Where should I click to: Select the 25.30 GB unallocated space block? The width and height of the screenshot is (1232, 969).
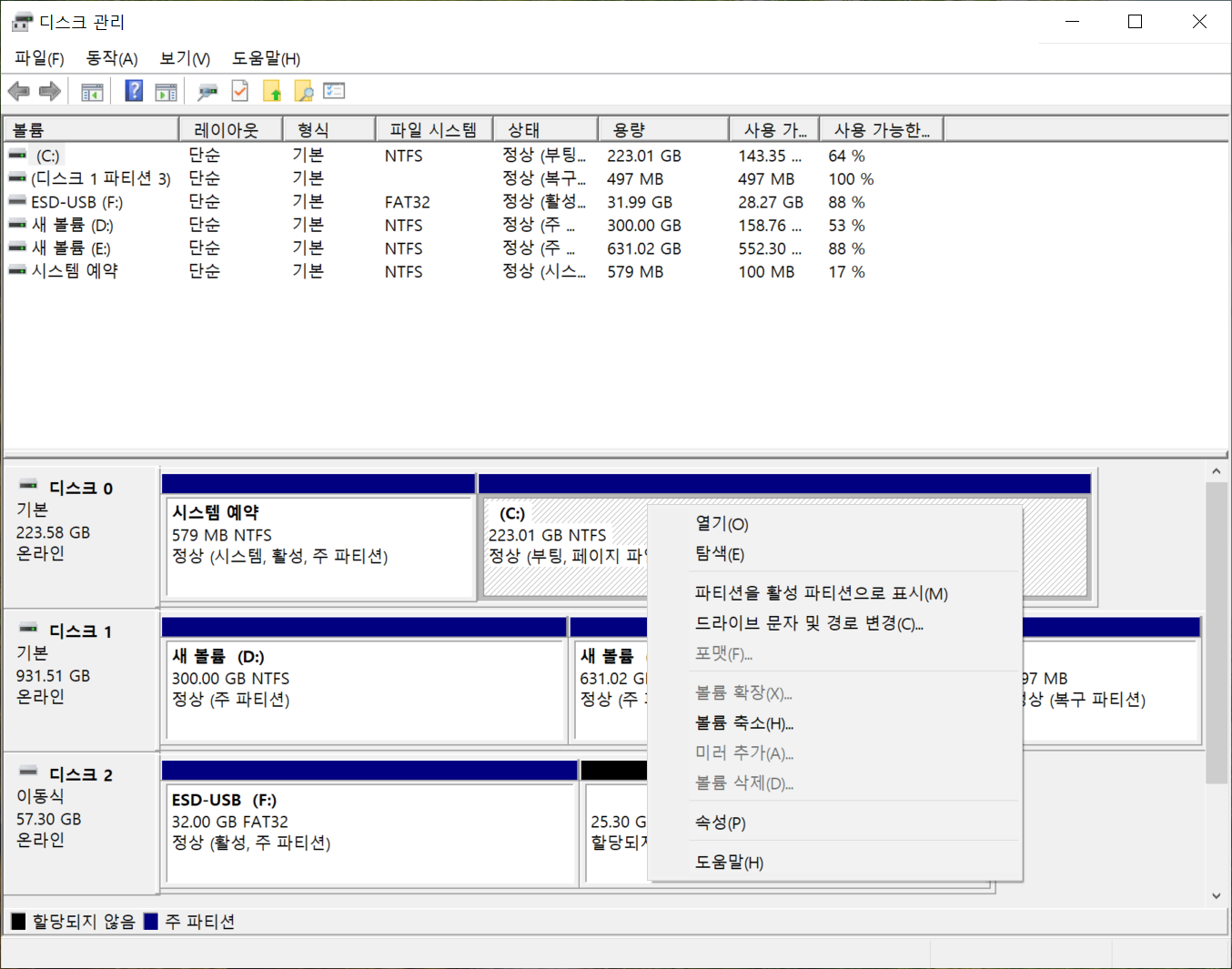pos(615,833)
